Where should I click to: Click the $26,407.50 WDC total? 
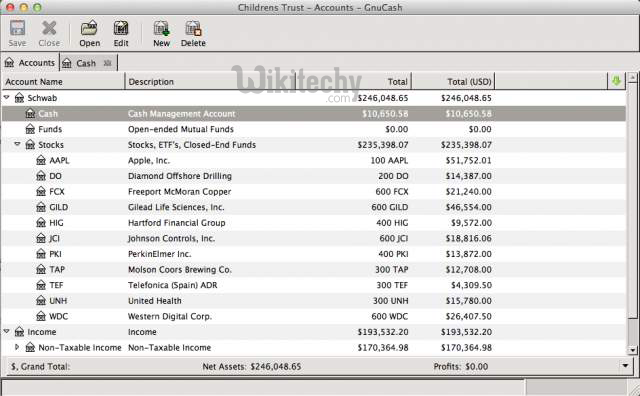[x=469, y=316]
